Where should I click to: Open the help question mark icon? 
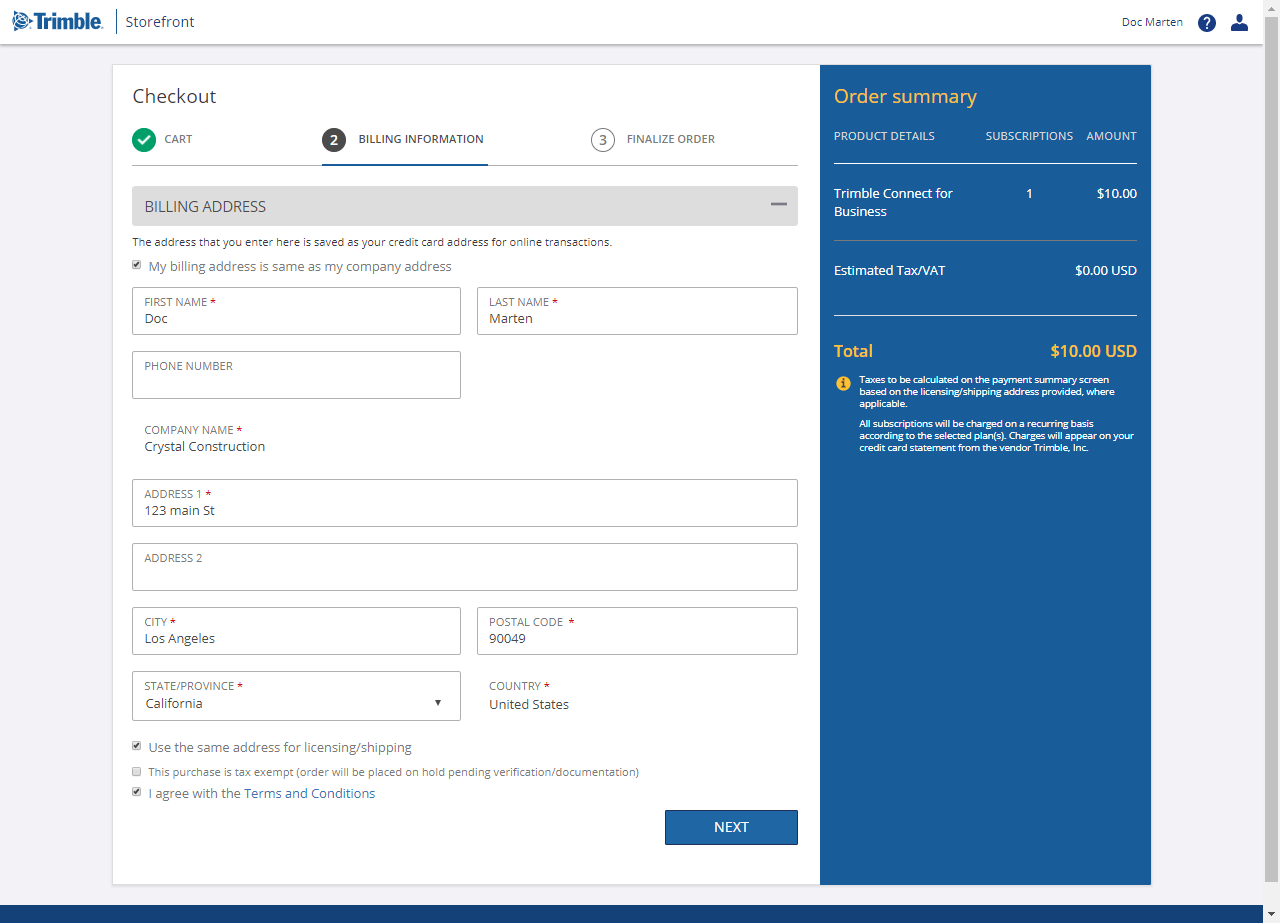click(x=1207, y=22)
